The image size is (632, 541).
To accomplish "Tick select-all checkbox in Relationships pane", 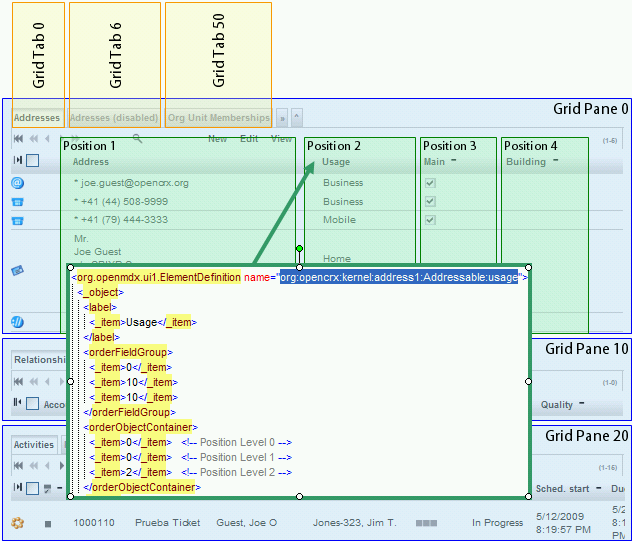I will point(33,403).
